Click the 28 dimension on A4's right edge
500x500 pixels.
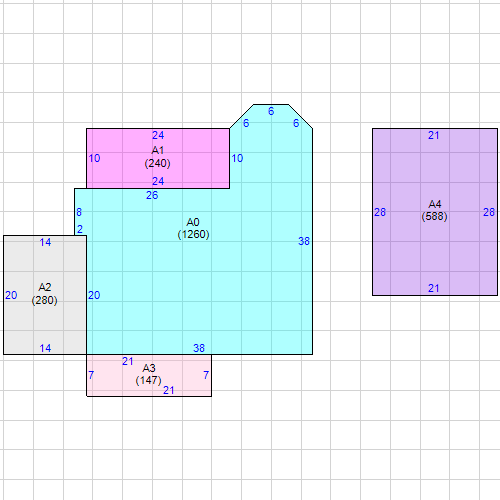(x=489, y=212)
